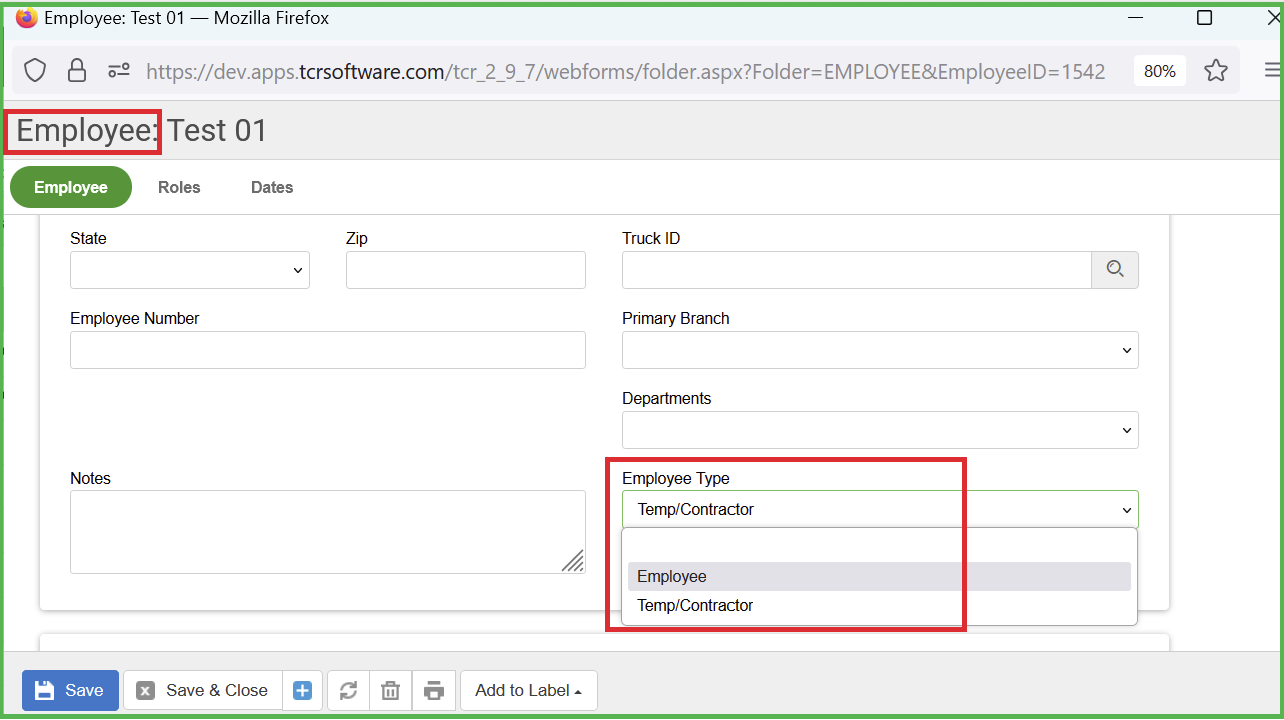Click the browser URL address bar
Viewport: 1284px width, 720px height.
coord(625,71)
